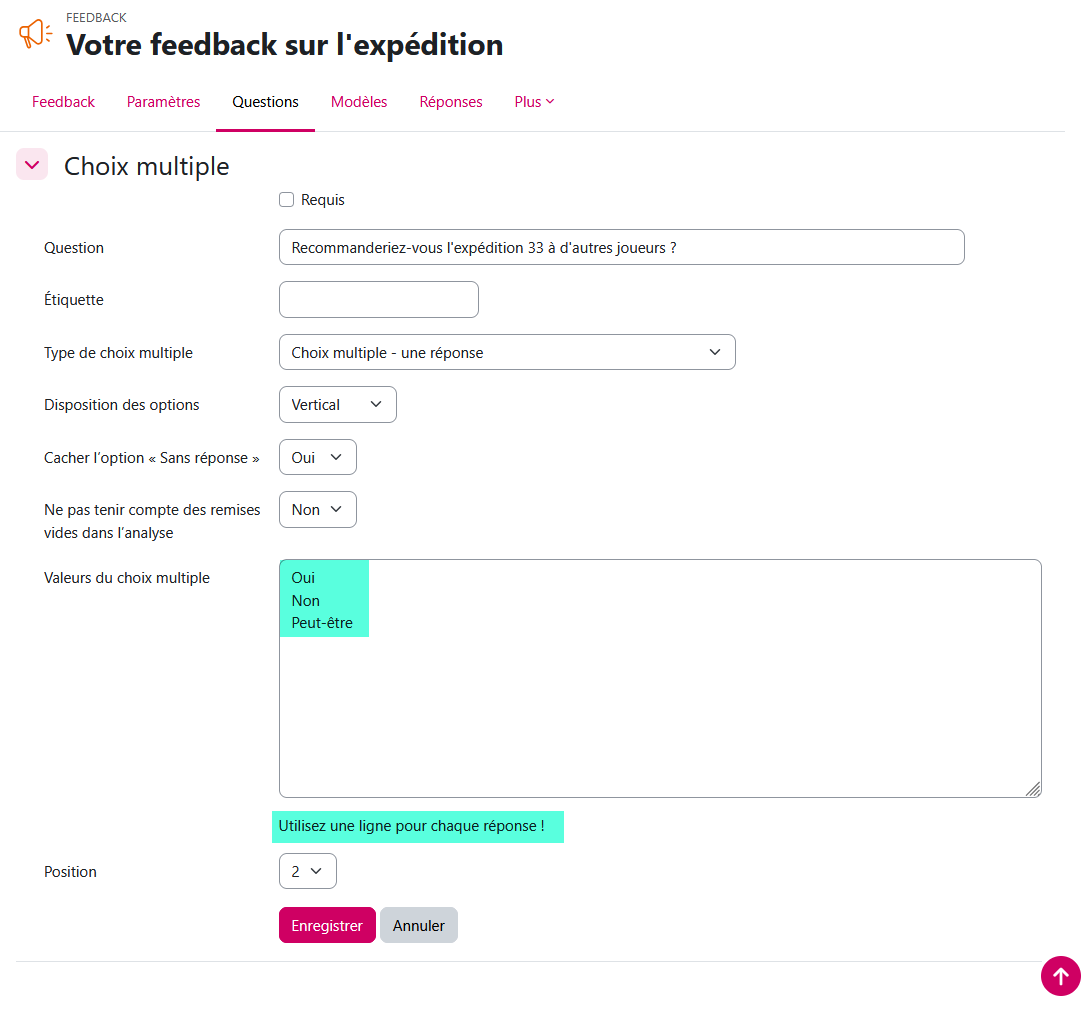Collapse the Choix multiple section chevron
1090x1012 pixels.
[32, 165]
